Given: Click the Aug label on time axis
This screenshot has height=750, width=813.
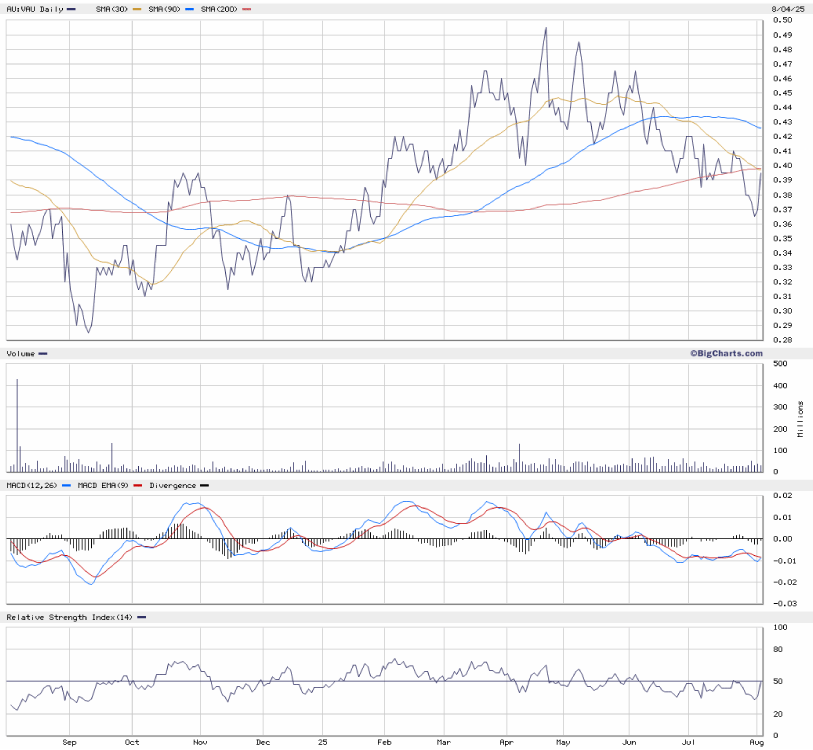Looking at the screenshot, I should point(757,744).
